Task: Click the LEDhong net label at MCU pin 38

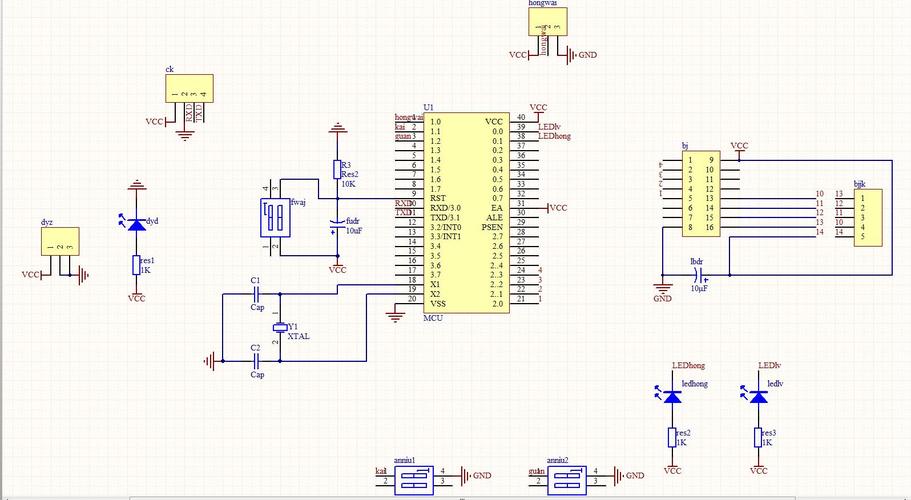Action: point(555,136)
